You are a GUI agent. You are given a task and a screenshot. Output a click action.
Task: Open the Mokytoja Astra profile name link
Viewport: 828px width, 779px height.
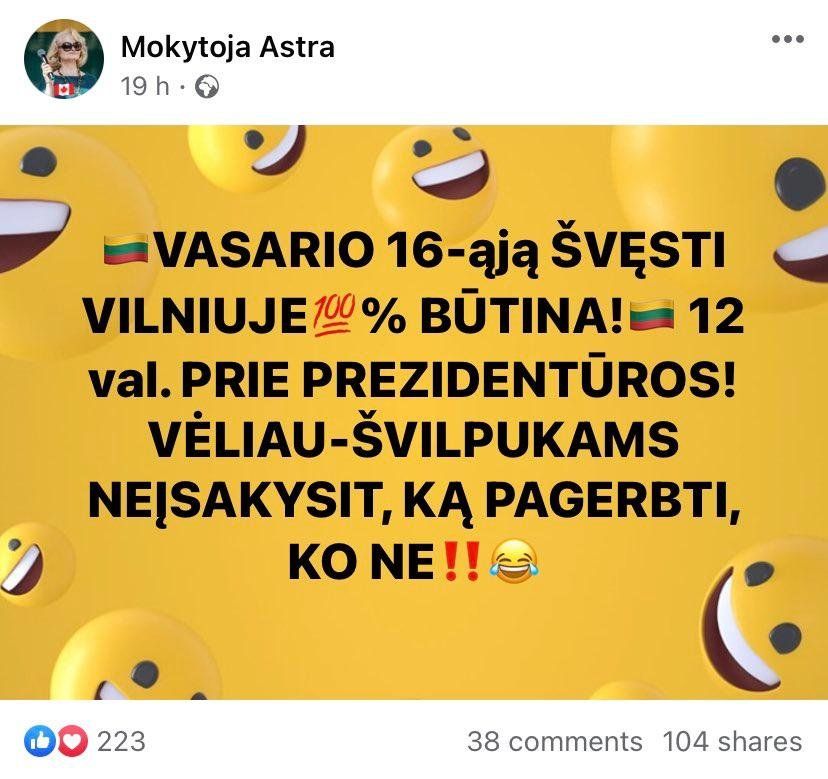[228, 46]
